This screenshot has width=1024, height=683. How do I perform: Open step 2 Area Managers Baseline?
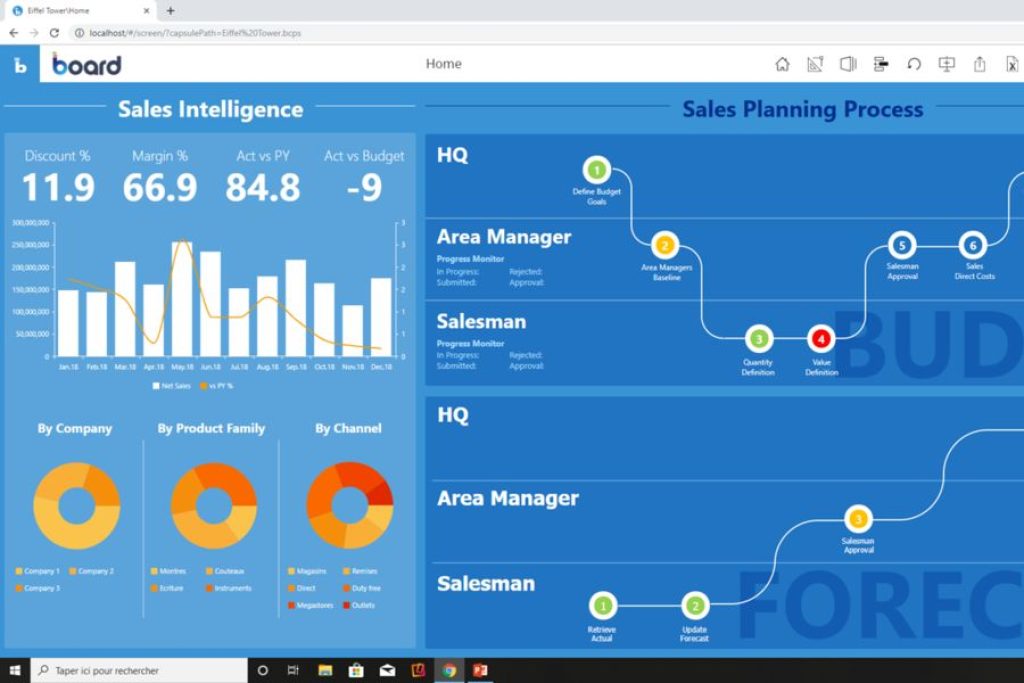pyautogui.click(x=665, y=246)
